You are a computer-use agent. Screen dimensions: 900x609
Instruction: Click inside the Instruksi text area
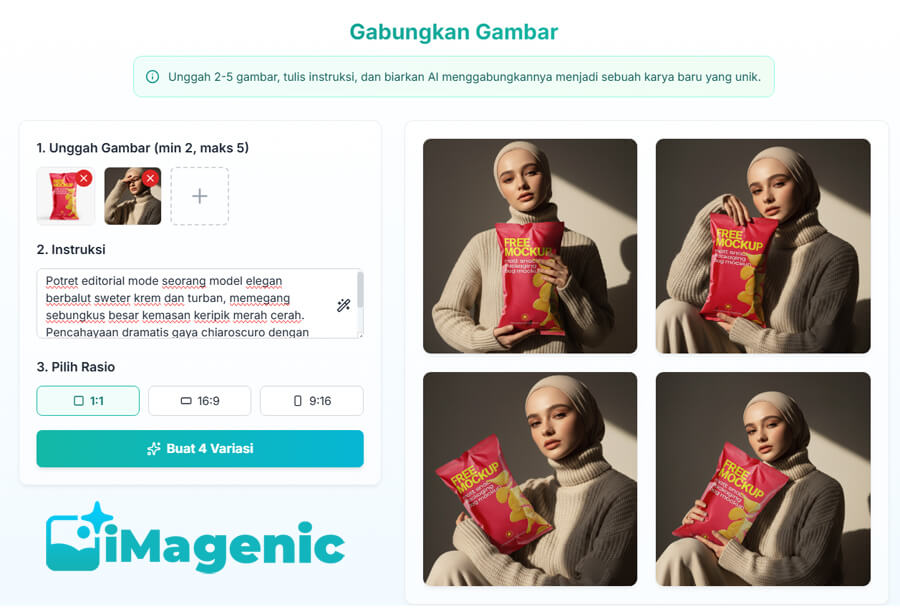(195, 304)
